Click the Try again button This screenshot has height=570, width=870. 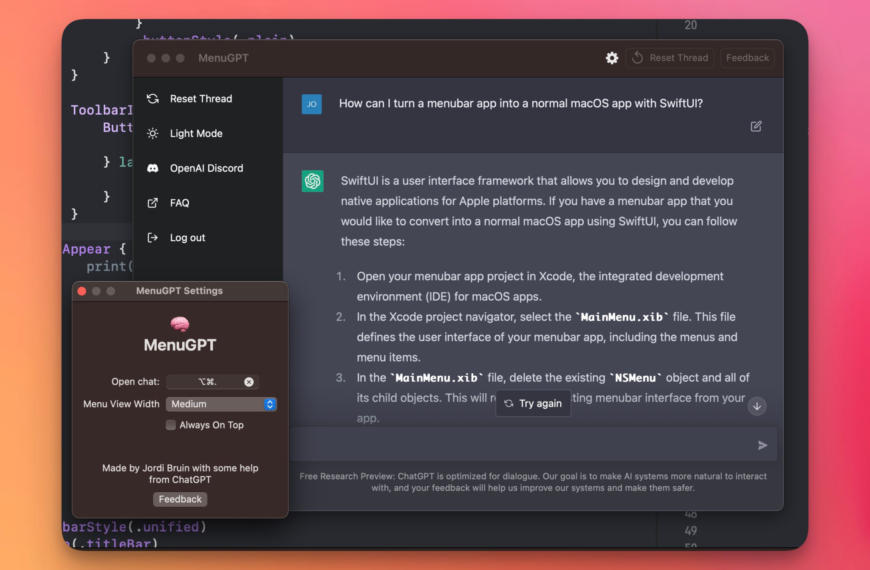(533, 403)
